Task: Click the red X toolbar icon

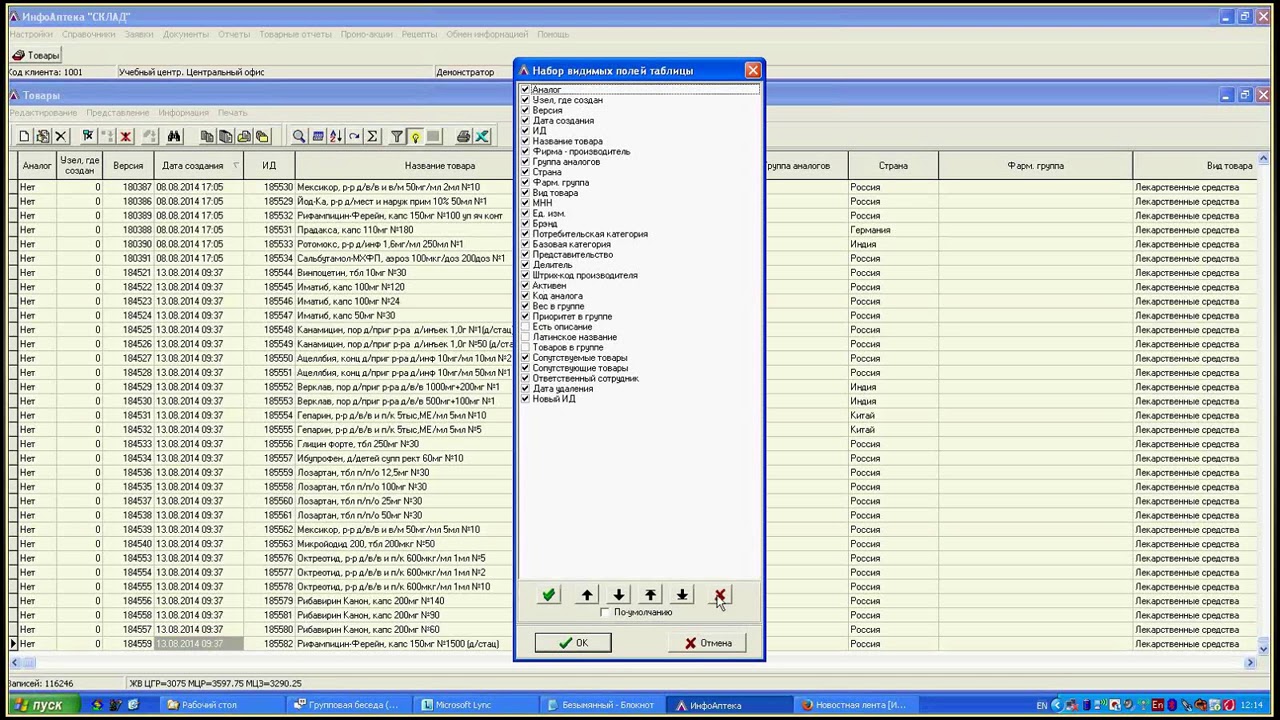Action: point(125,136)
